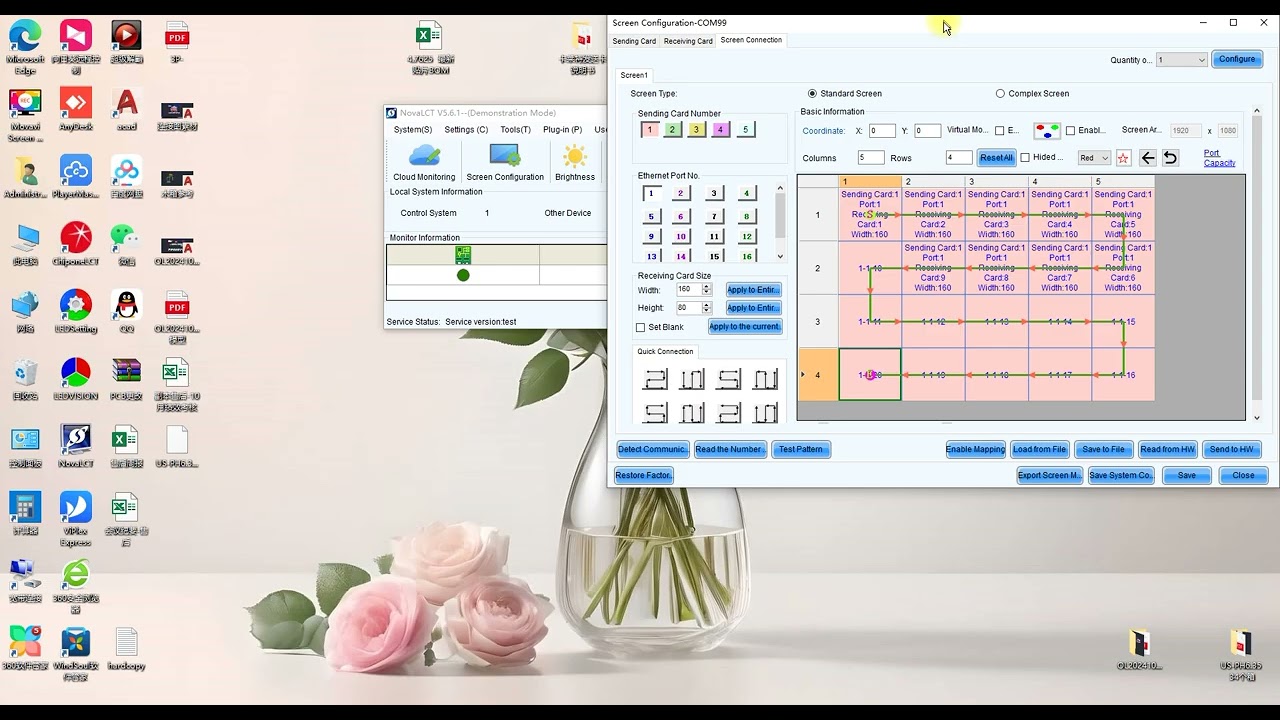
Task: Open LEDSetting desktop shortcut
Action: (x=76, y=313)
